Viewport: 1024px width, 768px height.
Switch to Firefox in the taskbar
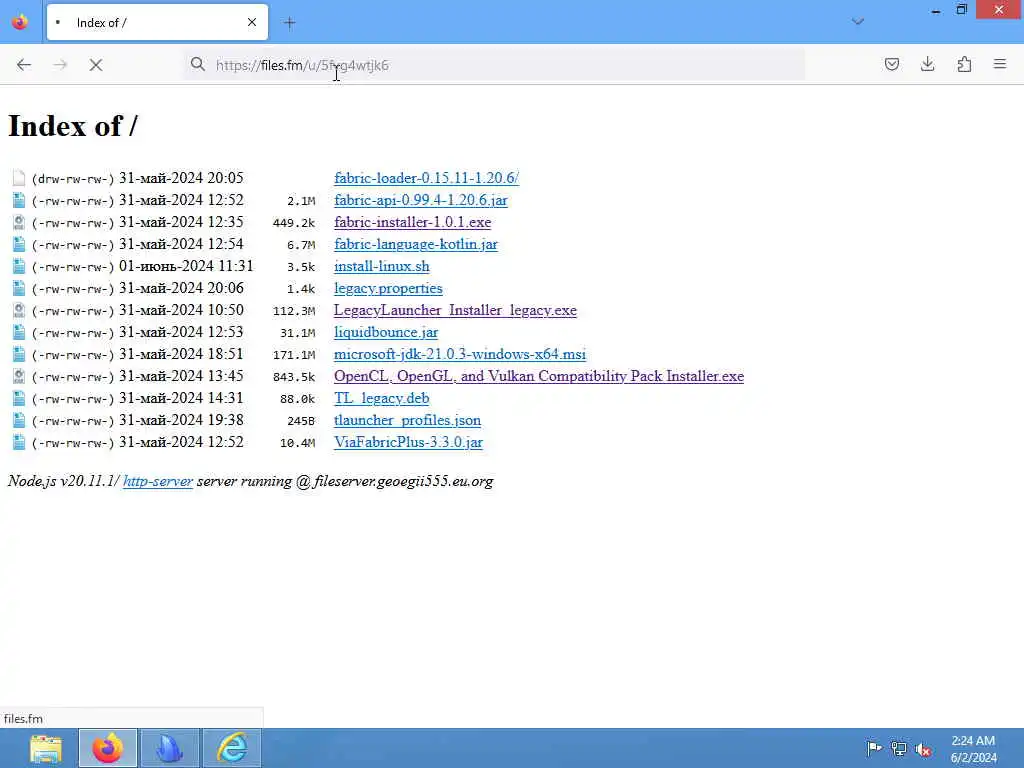pyautogui.click(x=108, y=748)
